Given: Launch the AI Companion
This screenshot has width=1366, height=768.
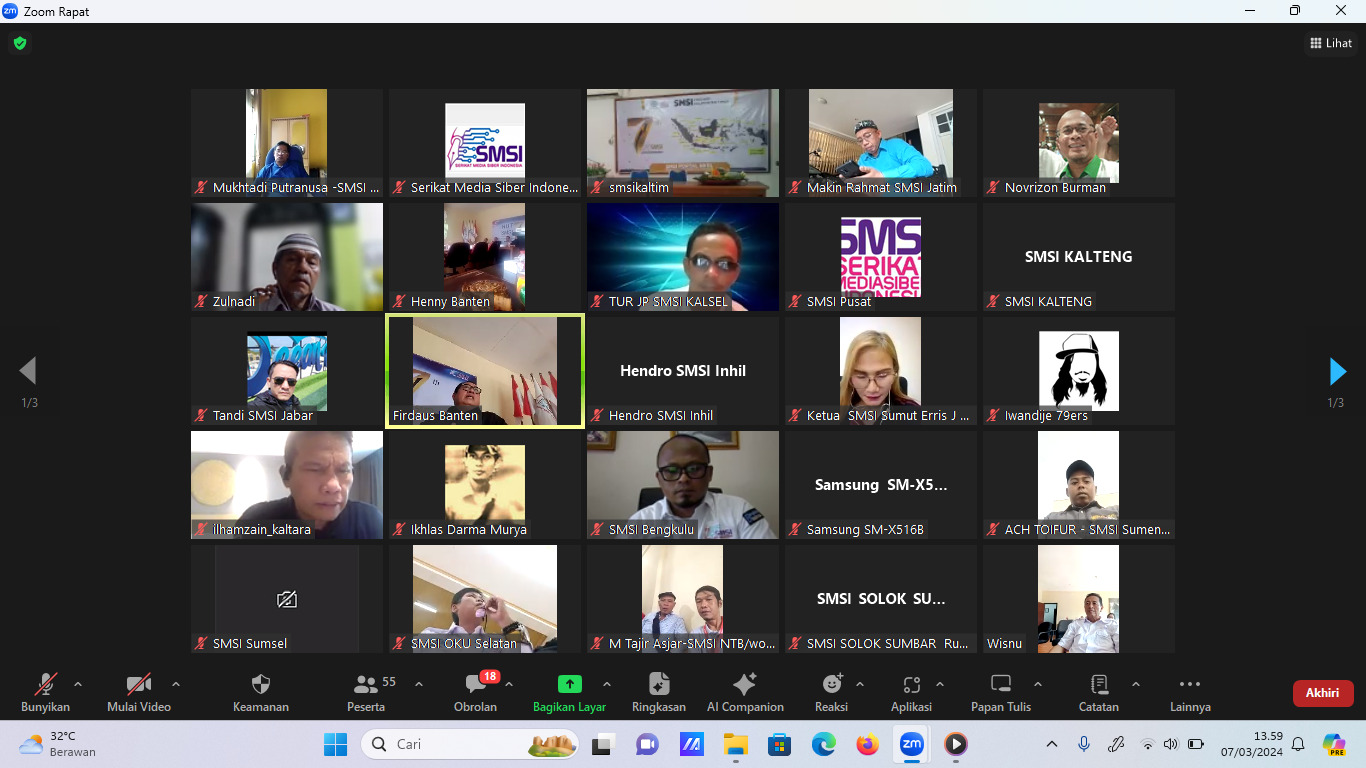Looking at the screenshot, I should (x=745, y=684).
